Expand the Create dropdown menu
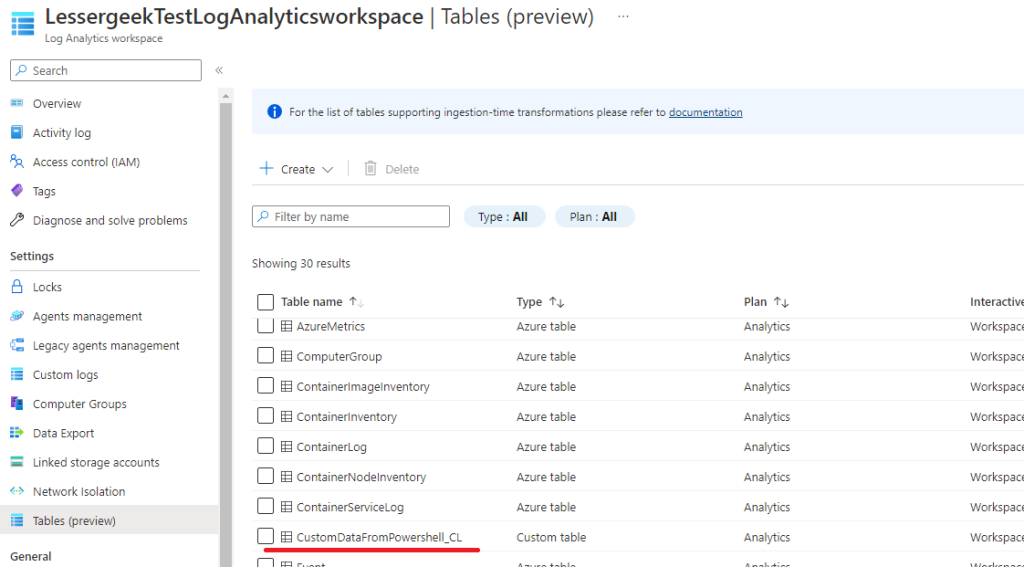The width and height of the screenshot is (1024, 567). point(296,169)
